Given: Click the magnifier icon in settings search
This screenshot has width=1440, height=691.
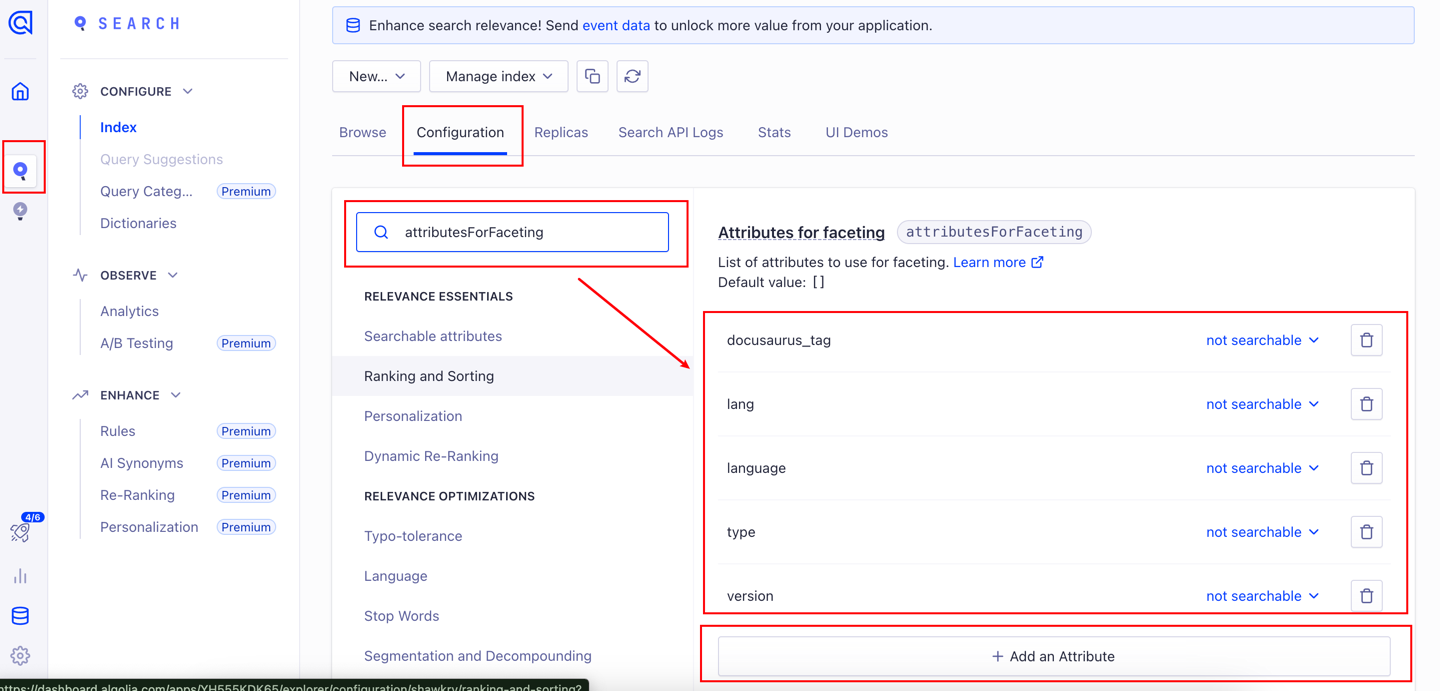Looking at the screenshot, I should 381,232.
